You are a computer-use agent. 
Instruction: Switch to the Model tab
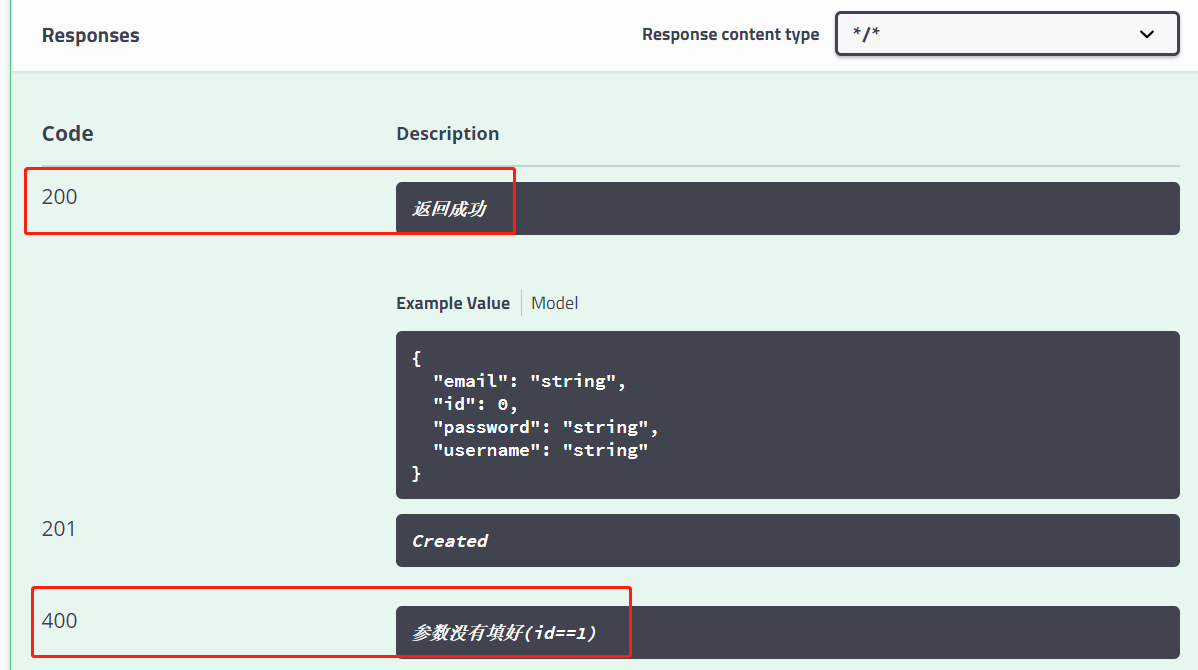point(555,303)
